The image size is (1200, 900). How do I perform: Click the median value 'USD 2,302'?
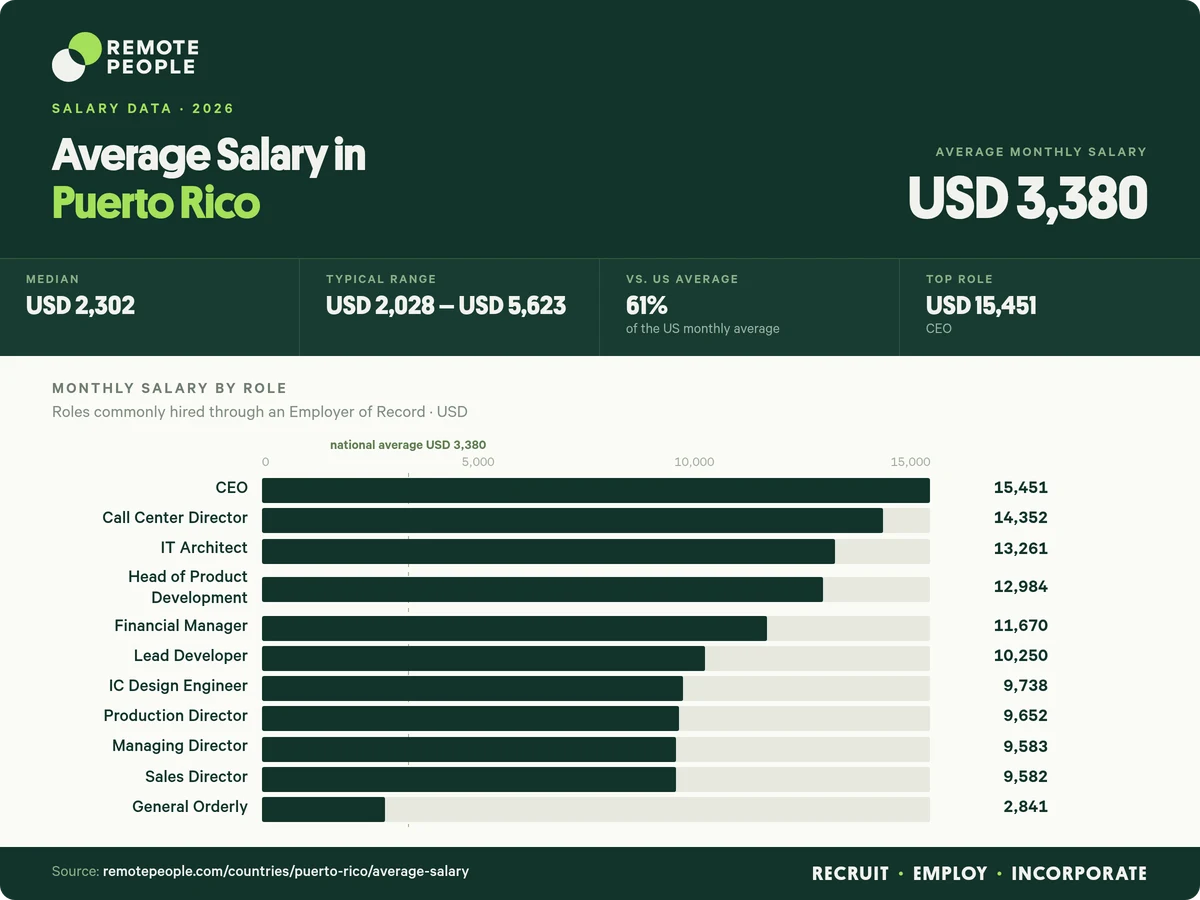(80, 305)
